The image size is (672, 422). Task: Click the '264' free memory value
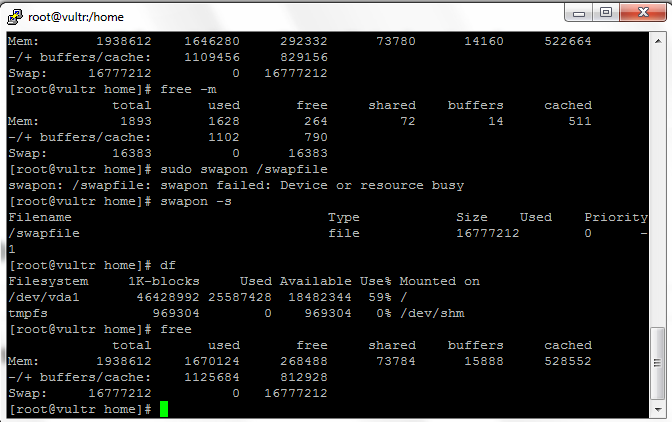316,122
